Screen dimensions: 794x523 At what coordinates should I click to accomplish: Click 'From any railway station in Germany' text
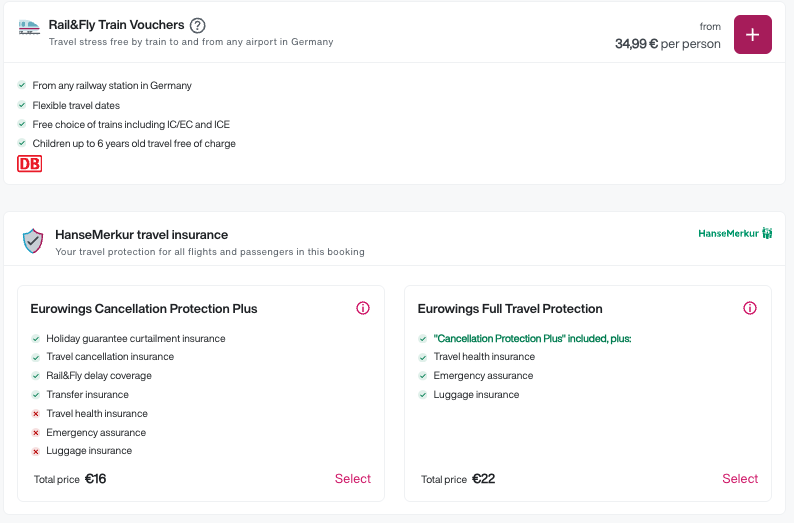[x=112, y=86]
